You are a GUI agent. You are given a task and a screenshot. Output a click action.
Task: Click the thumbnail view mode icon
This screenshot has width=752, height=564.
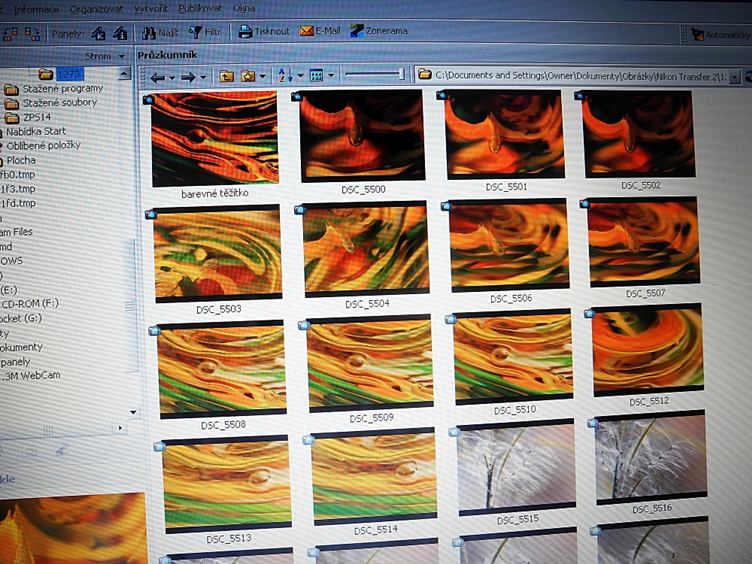(316, 75)
